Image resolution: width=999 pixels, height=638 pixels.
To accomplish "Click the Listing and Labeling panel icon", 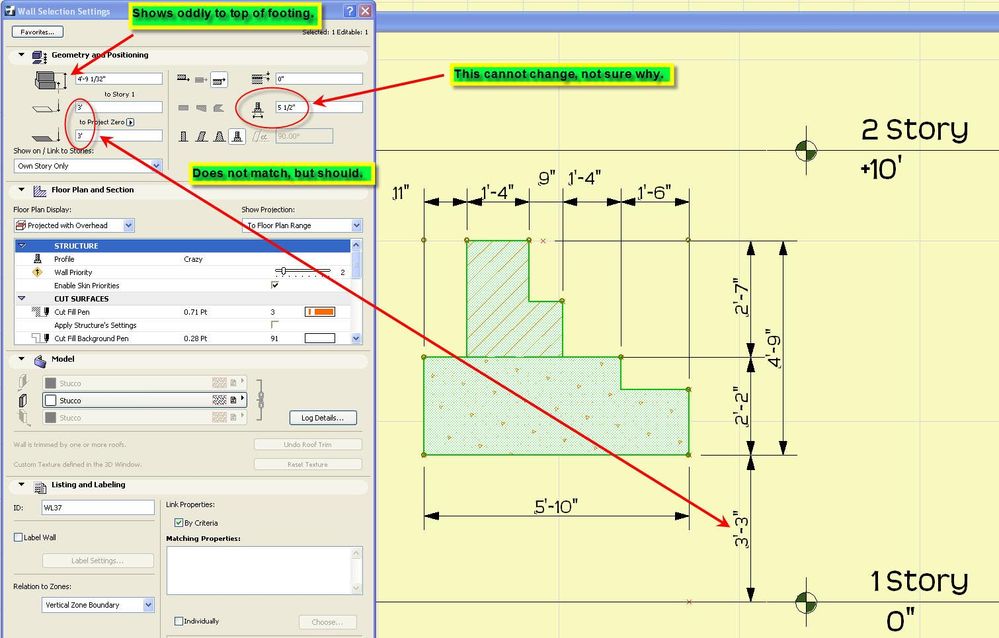I will 40,486.
